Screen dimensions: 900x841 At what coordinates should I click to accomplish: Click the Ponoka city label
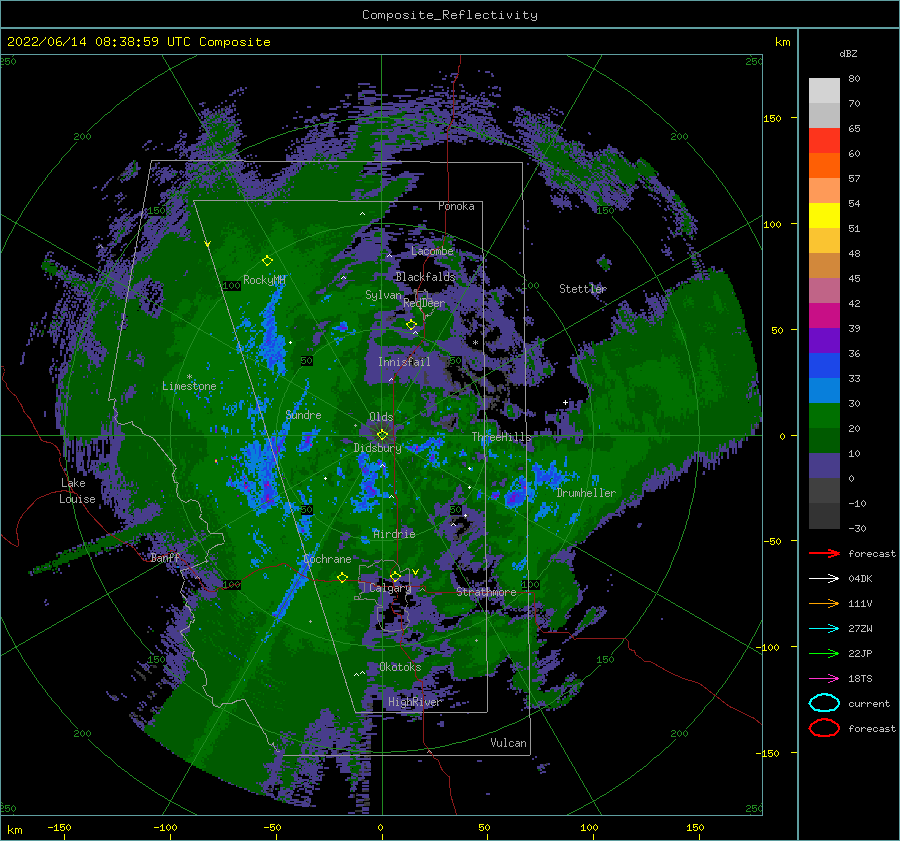pos(456,206)
